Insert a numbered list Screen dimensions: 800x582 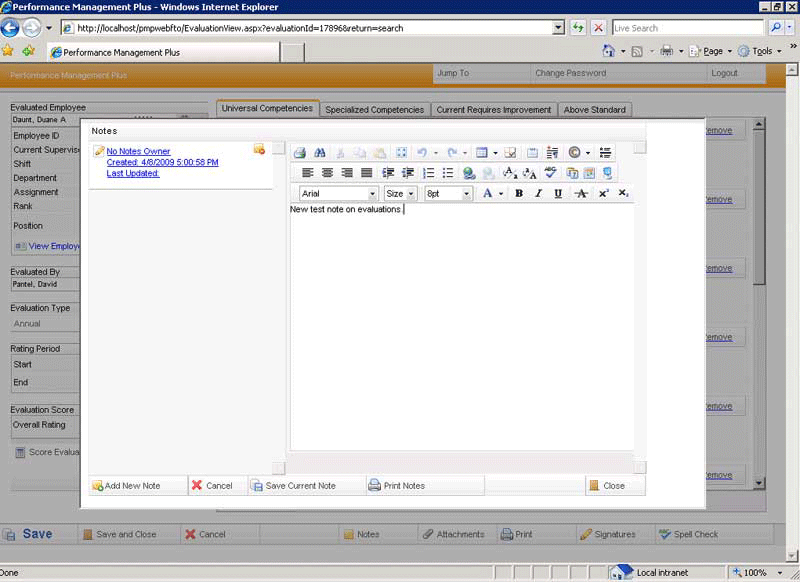click(x=428, y=173)
